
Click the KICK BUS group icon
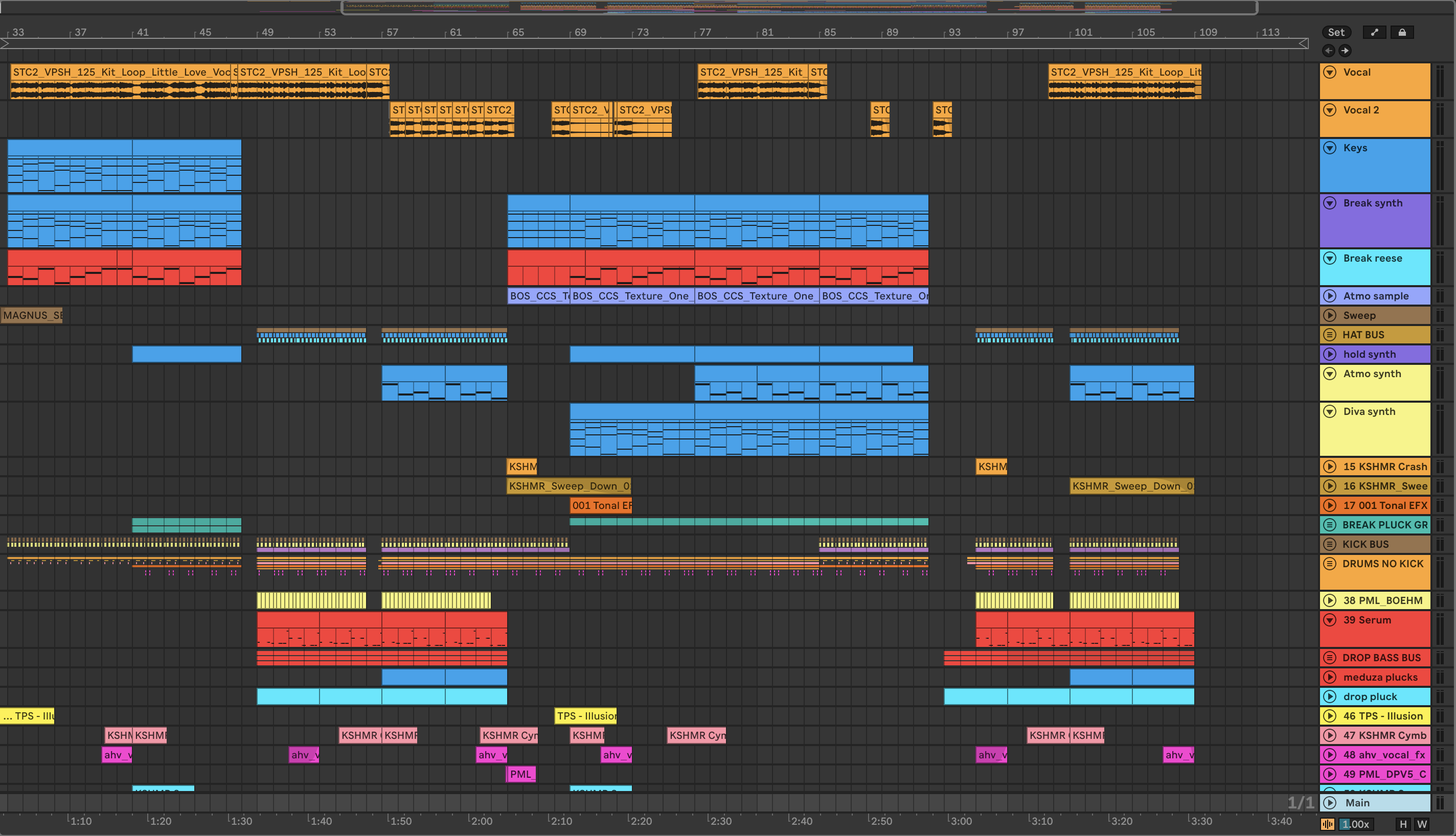[x=1330, y=544]
